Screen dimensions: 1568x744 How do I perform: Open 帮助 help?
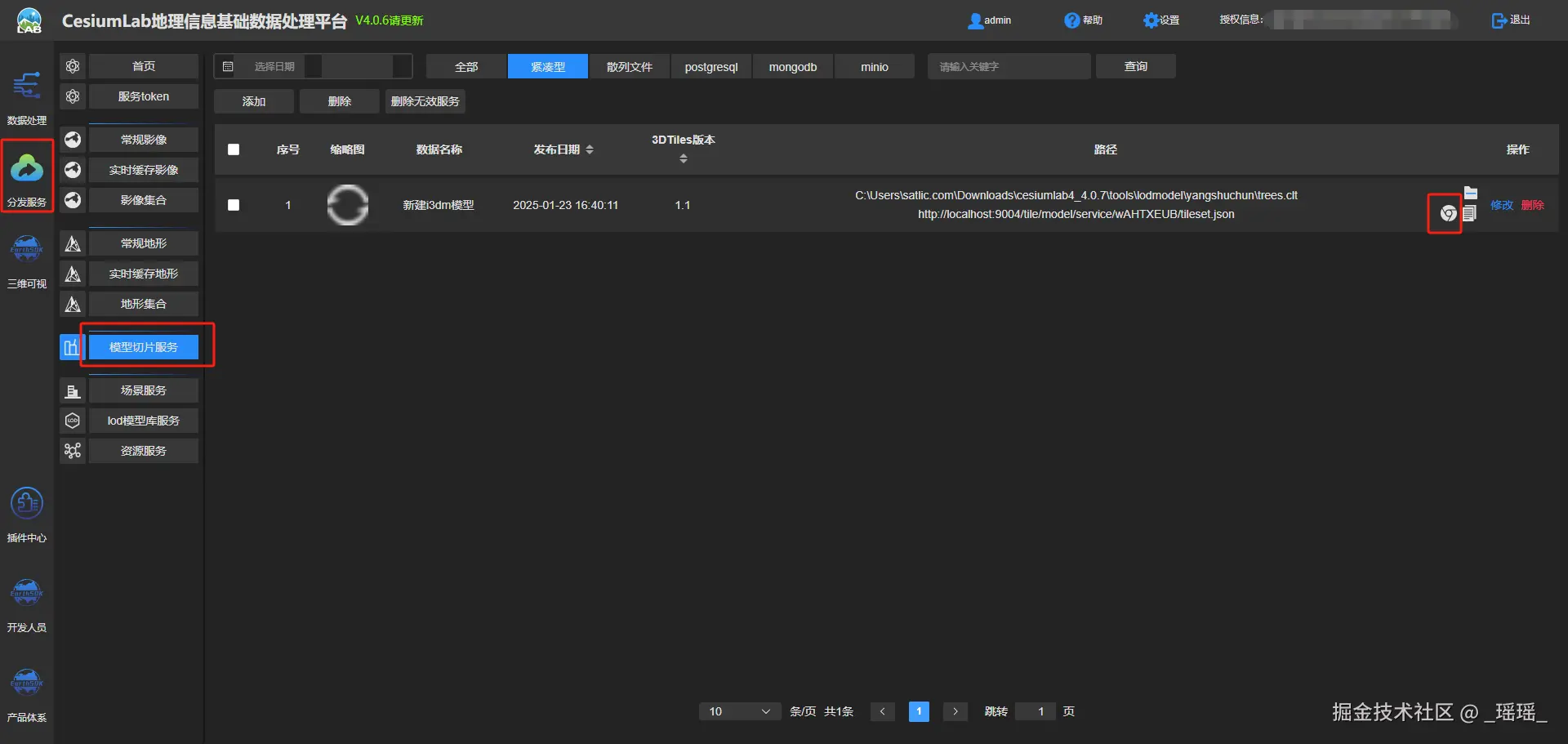click(x=1083, y=20)
